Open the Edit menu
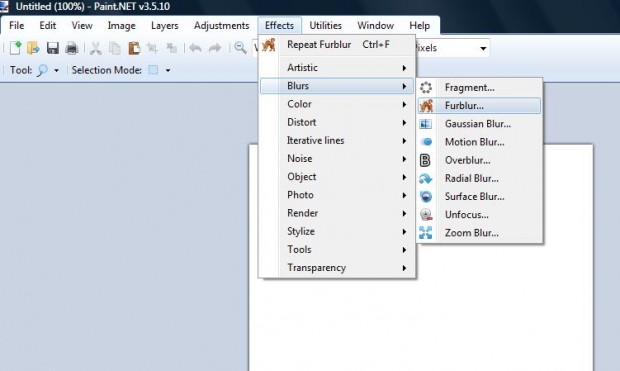 (47, 26)
